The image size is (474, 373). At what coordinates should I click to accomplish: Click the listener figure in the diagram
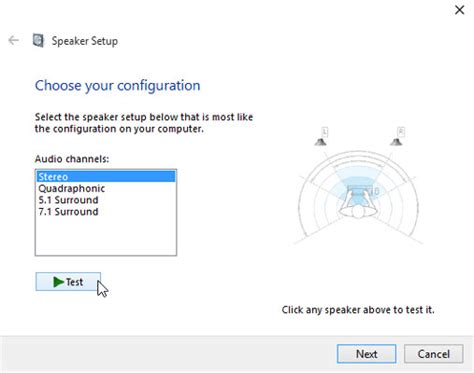coord(358,205)
